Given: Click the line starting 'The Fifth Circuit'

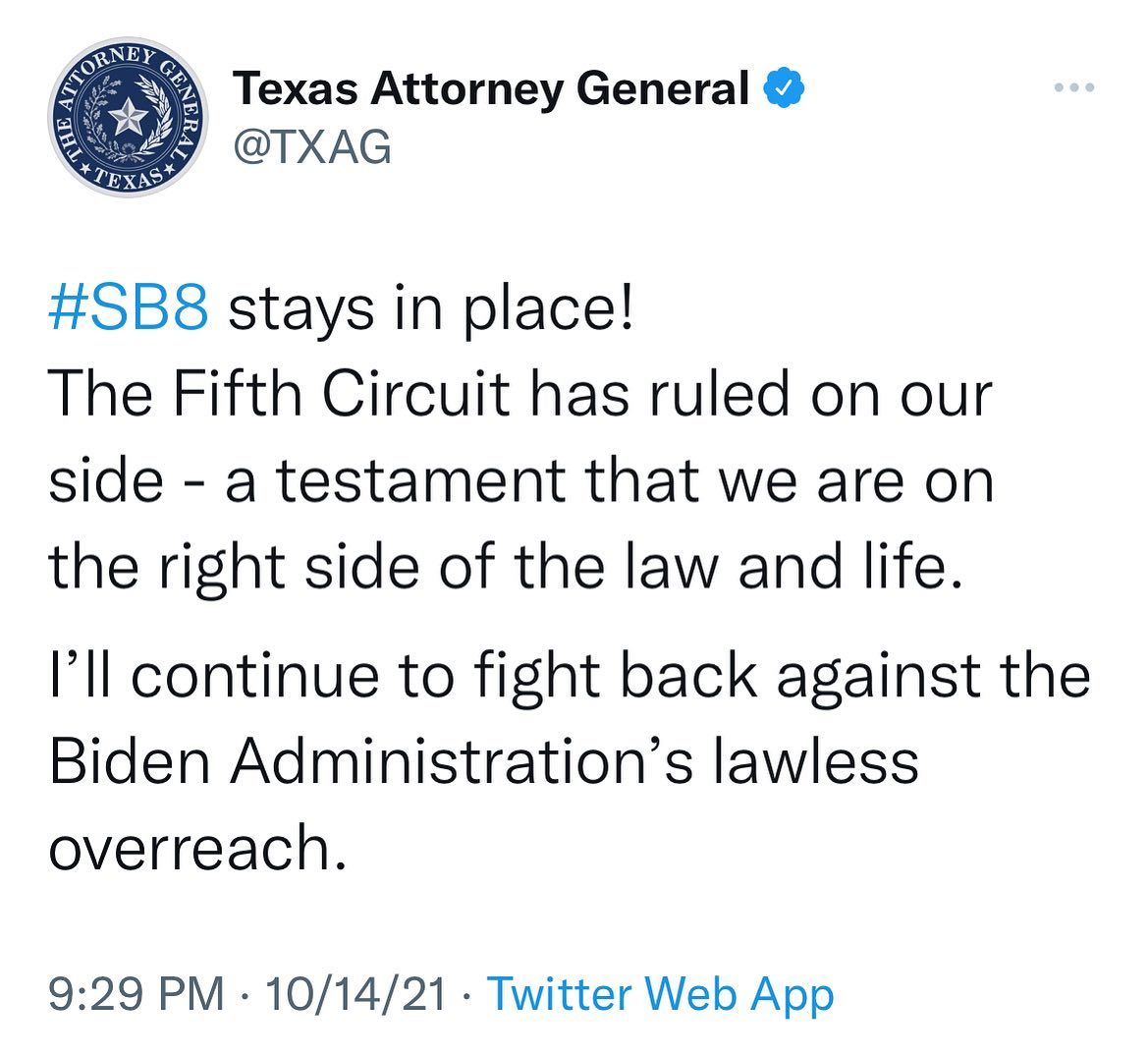Looking at the screenshot, I should point(520,395).
